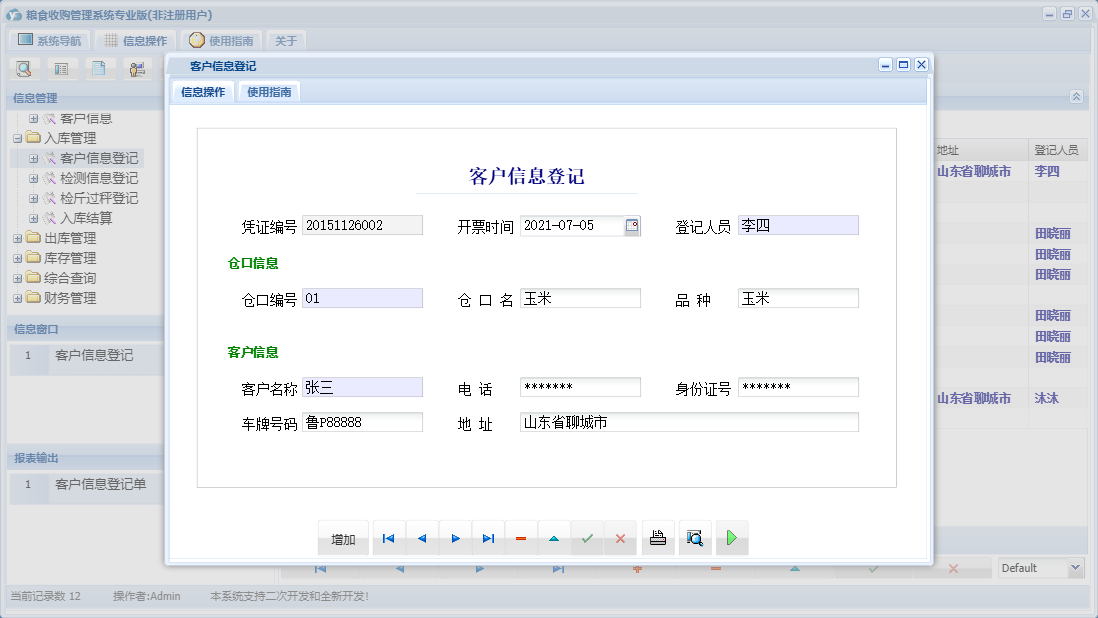Select the list view icon in the toolbar
The image size is (1098, 618).
[61, 68]
